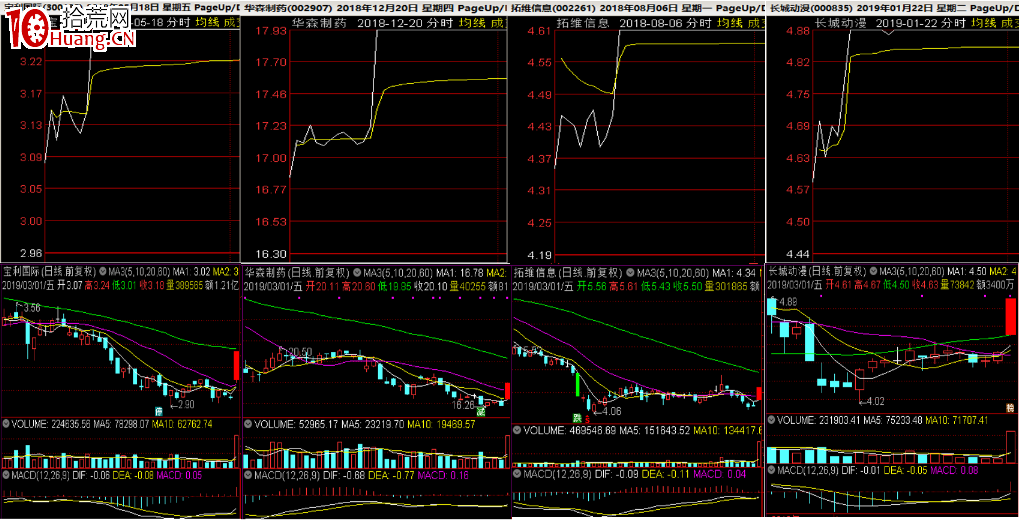Click the 停 marker under 宝利国际 candles
The width and height of the screenshot is (1021, 522).
point(158,411)
